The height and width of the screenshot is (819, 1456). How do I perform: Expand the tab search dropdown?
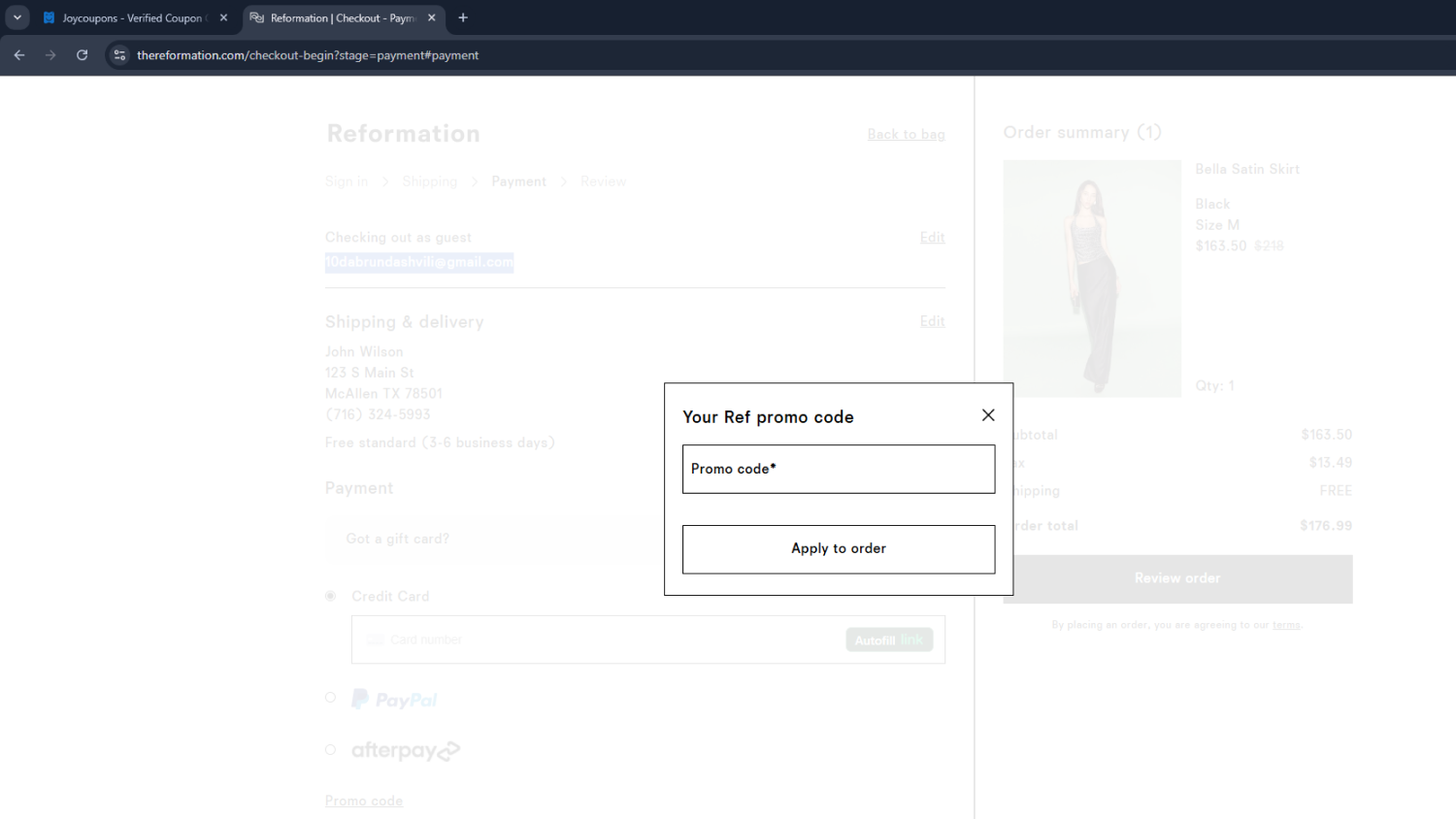click(17, 17)
